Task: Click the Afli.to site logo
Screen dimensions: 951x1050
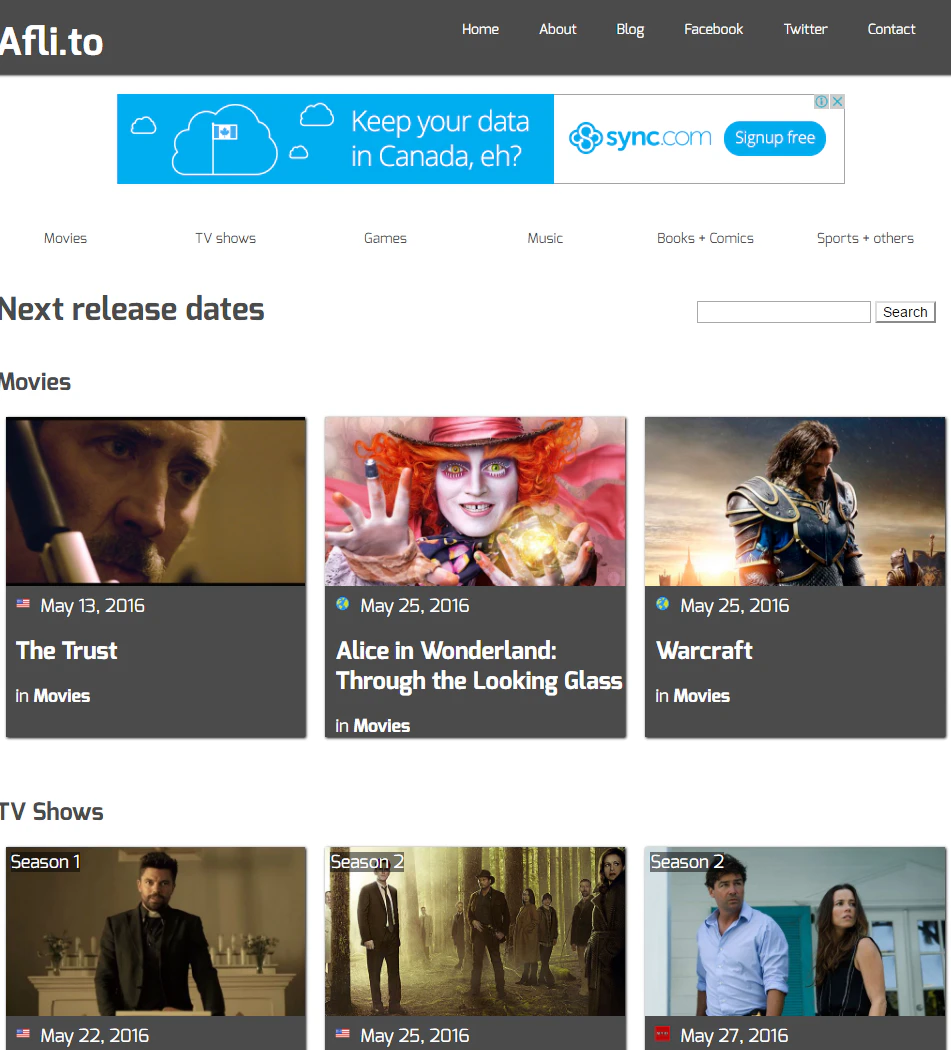Action: tap(51, 42)
